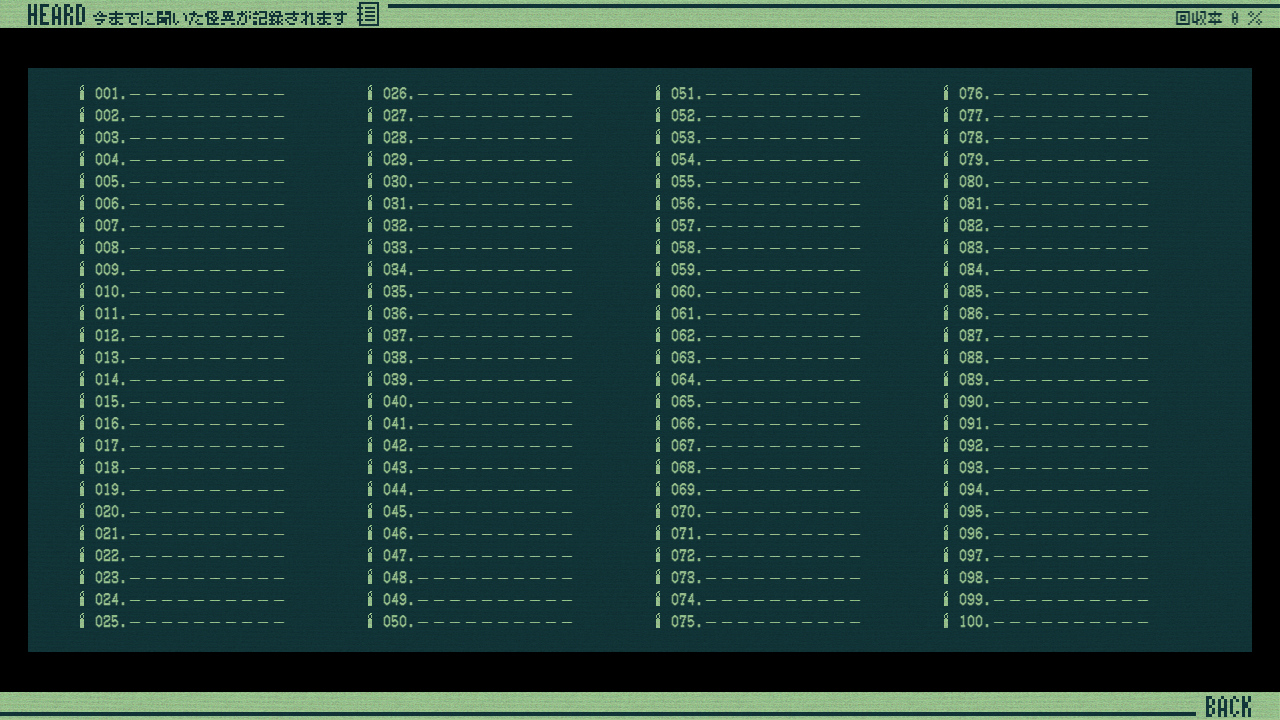Select entry 018 in the list
The image size is (1280, 720).
(182, 468)
